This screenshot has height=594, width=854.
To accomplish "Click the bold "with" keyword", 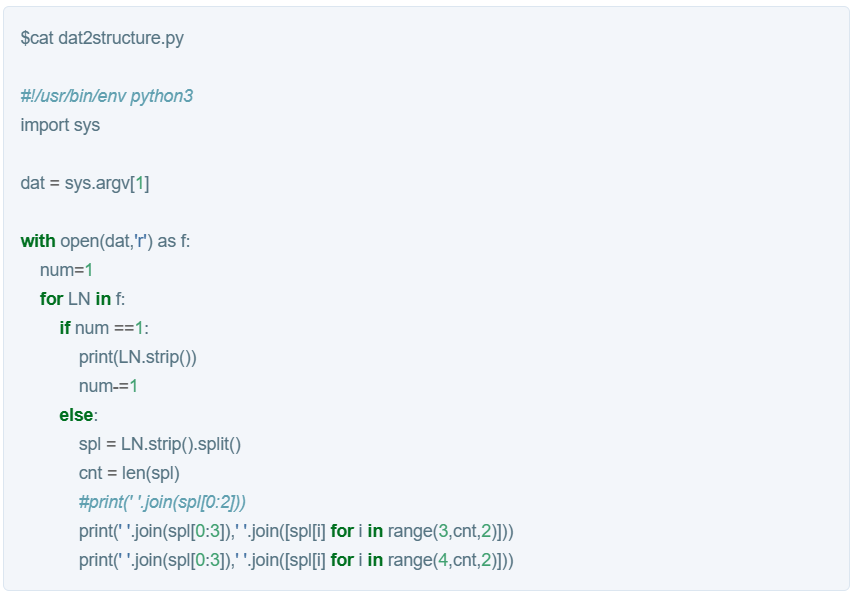I will point(38,241).
